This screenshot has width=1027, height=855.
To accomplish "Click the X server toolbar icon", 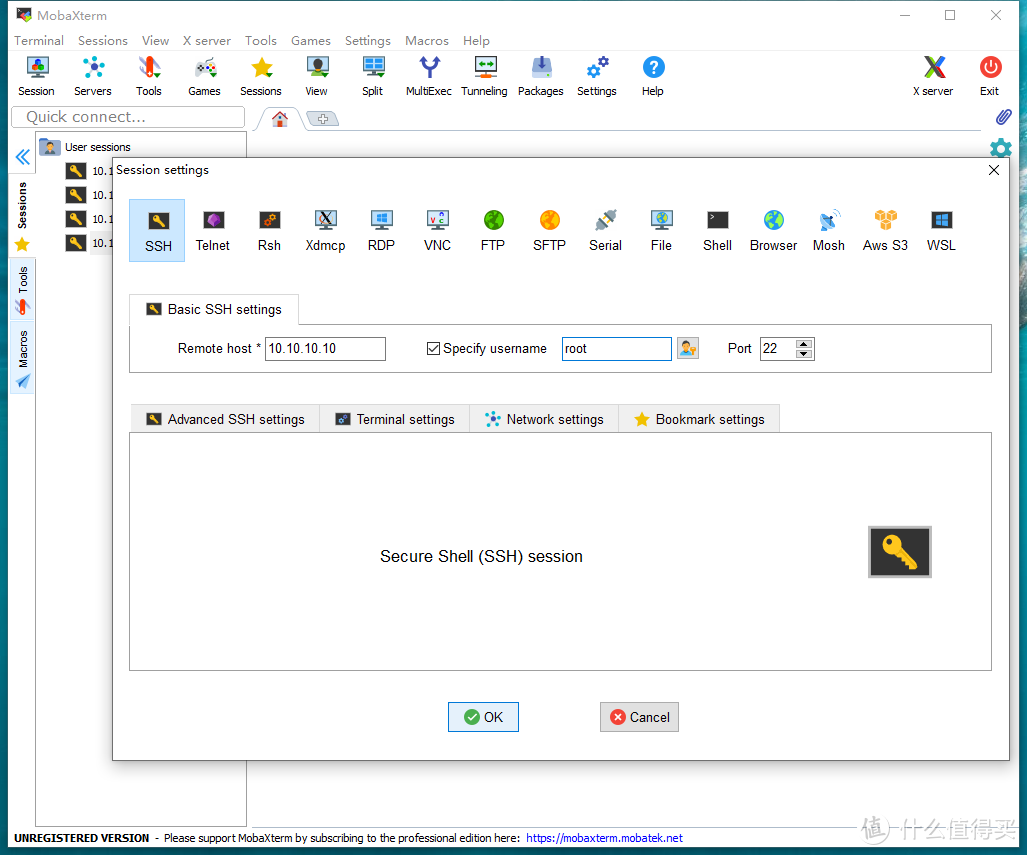I will (933, 76).
